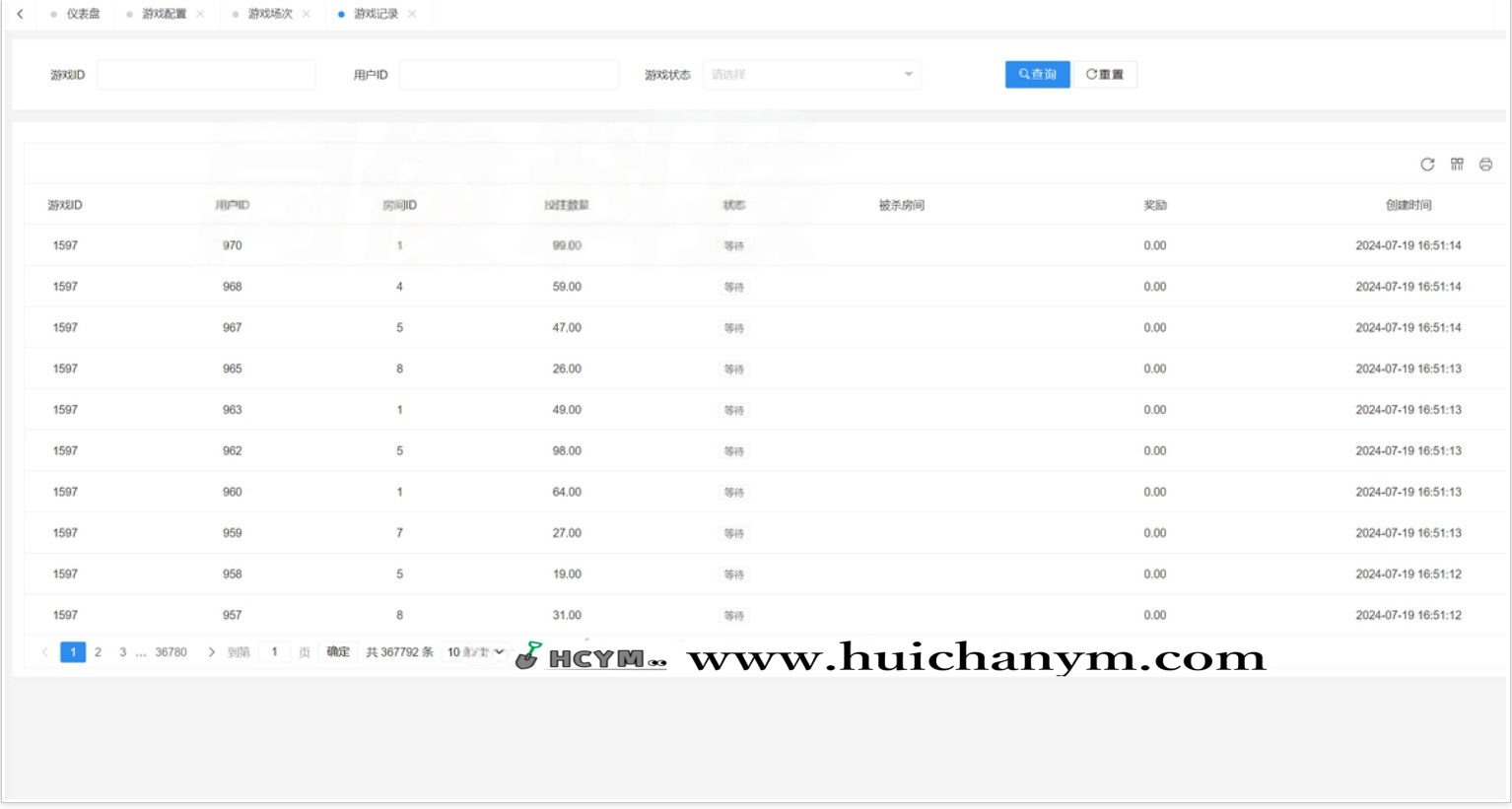
Task: Click the 游戏ID column header
Action: (x=65, y=205)
